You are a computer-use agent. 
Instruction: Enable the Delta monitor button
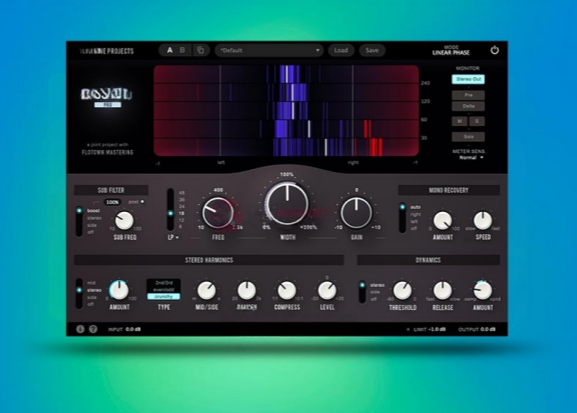tap(468, 106)
